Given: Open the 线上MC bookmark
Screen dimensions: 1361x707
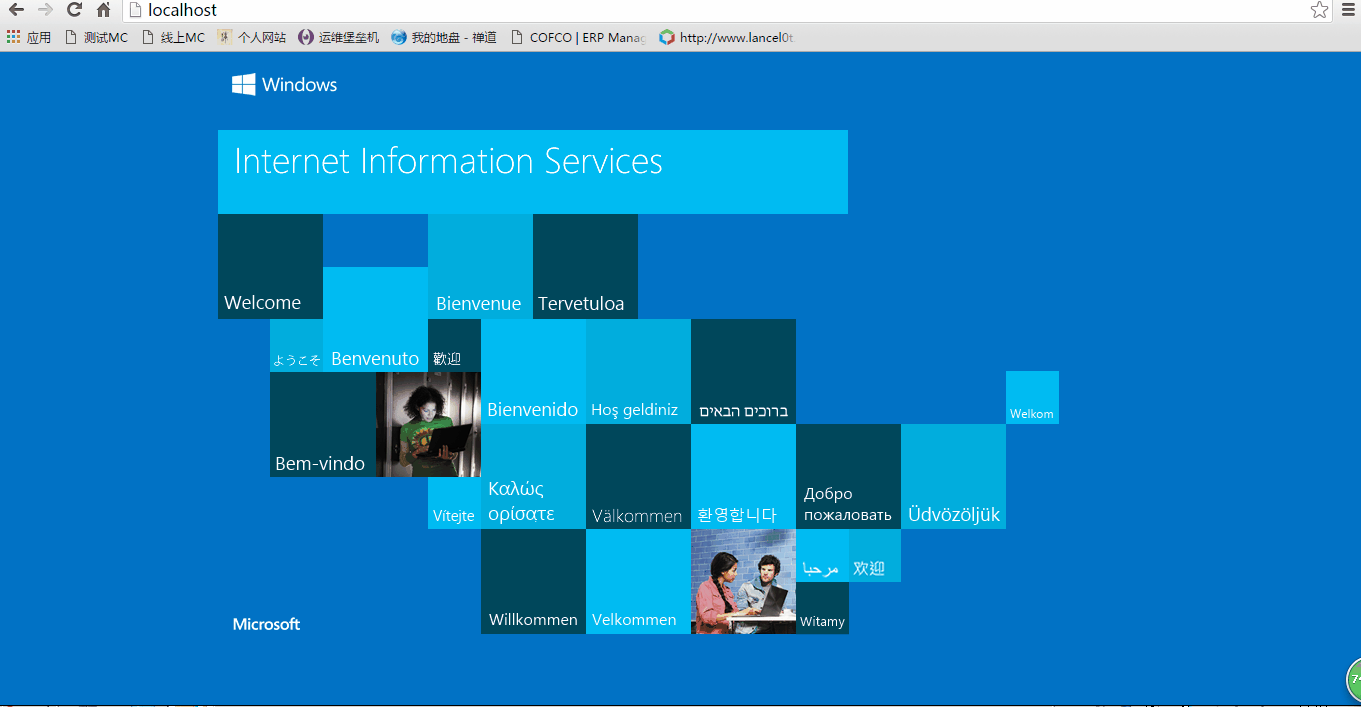Looking at the screenshot, I should [173, 37].
